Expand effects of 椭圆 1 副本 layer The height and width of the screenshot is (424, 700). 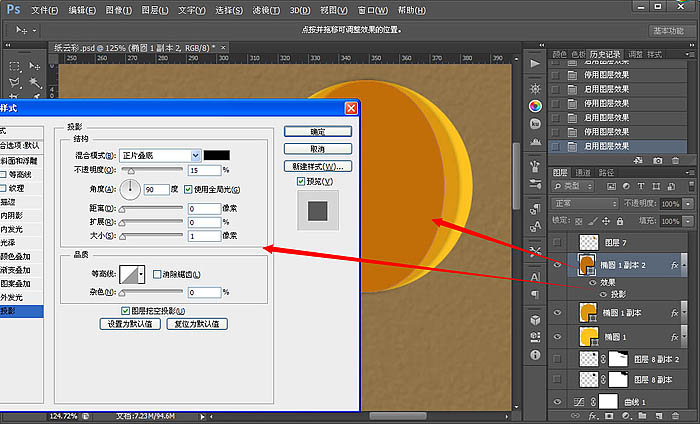coord(684,313)
